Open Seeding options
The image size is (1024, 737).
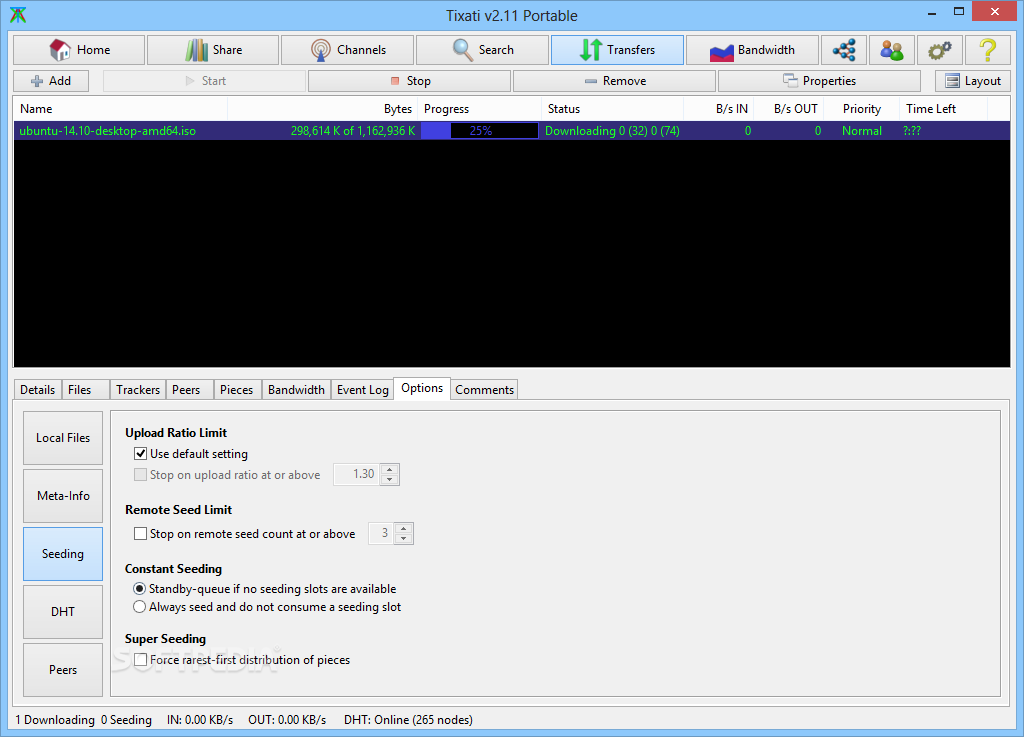63,554
